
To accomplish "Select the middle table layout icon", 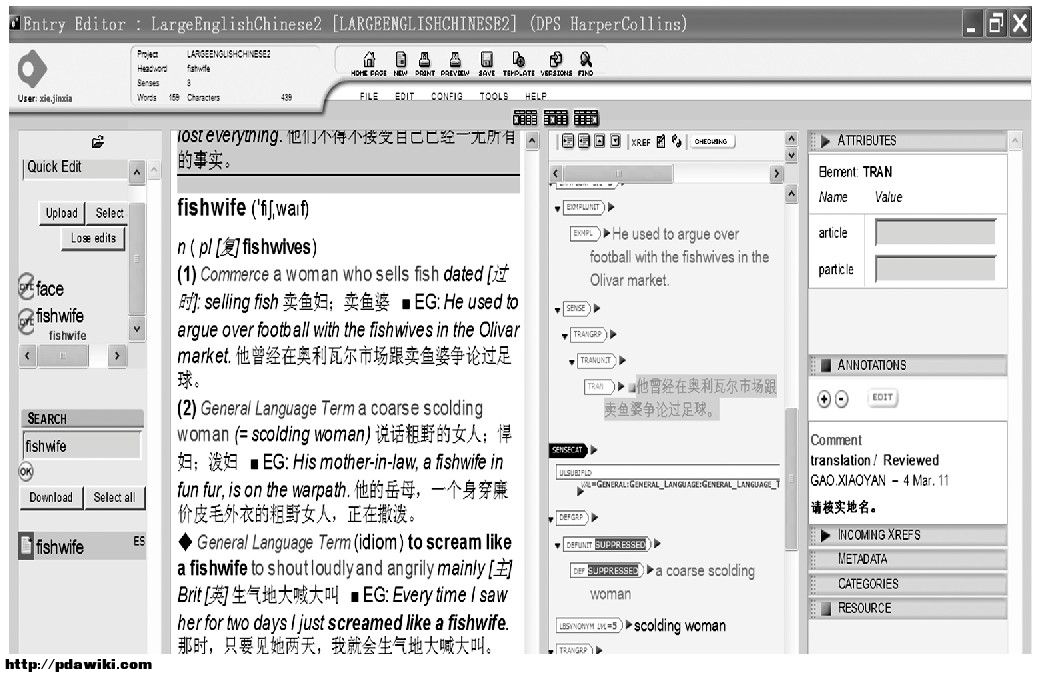I will pyautogui.click(x=556, y=118).
